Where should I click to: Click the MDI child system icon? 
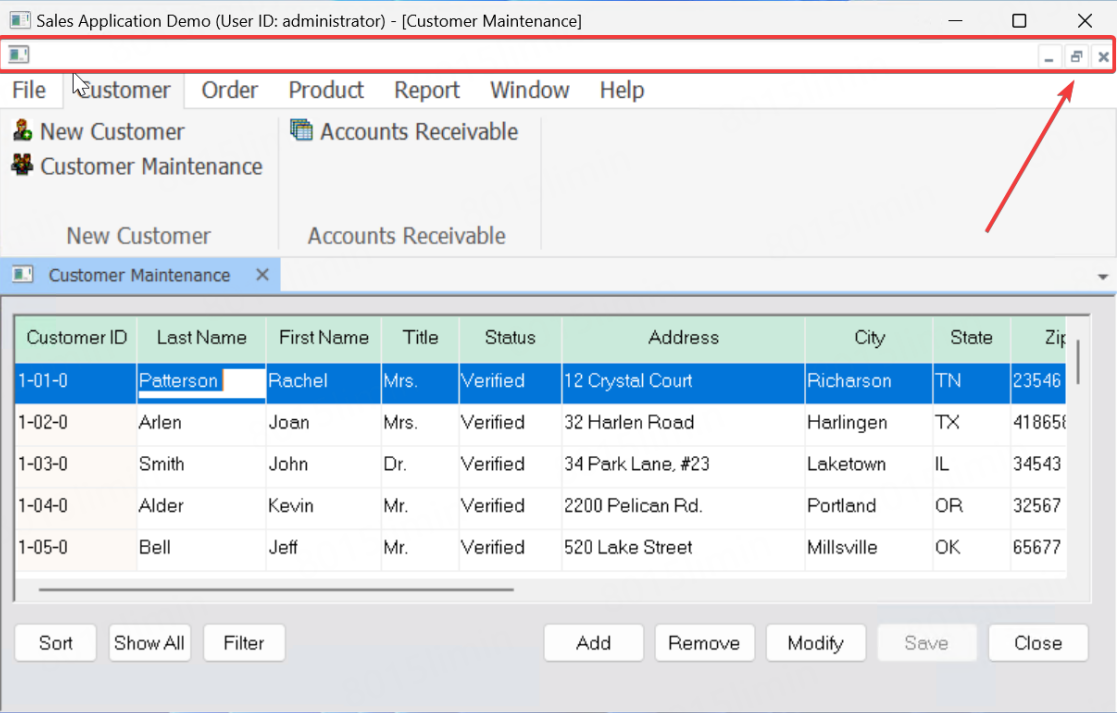point(18,55)
